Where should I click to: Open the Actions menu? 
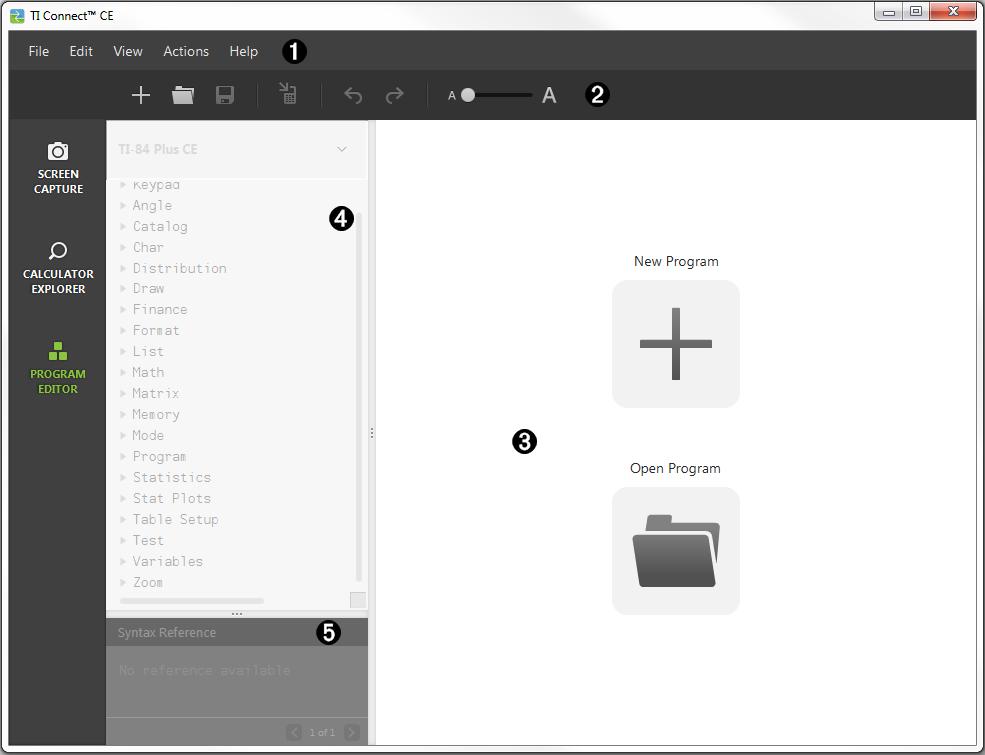[186, 51]
